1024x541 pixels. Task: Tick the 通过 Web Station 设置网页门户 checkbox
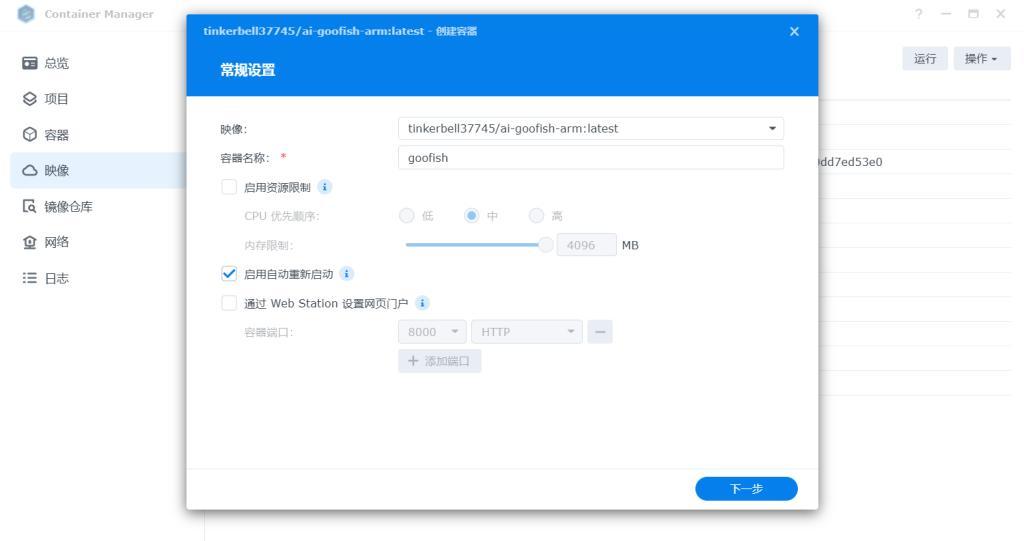click(229, 303)
